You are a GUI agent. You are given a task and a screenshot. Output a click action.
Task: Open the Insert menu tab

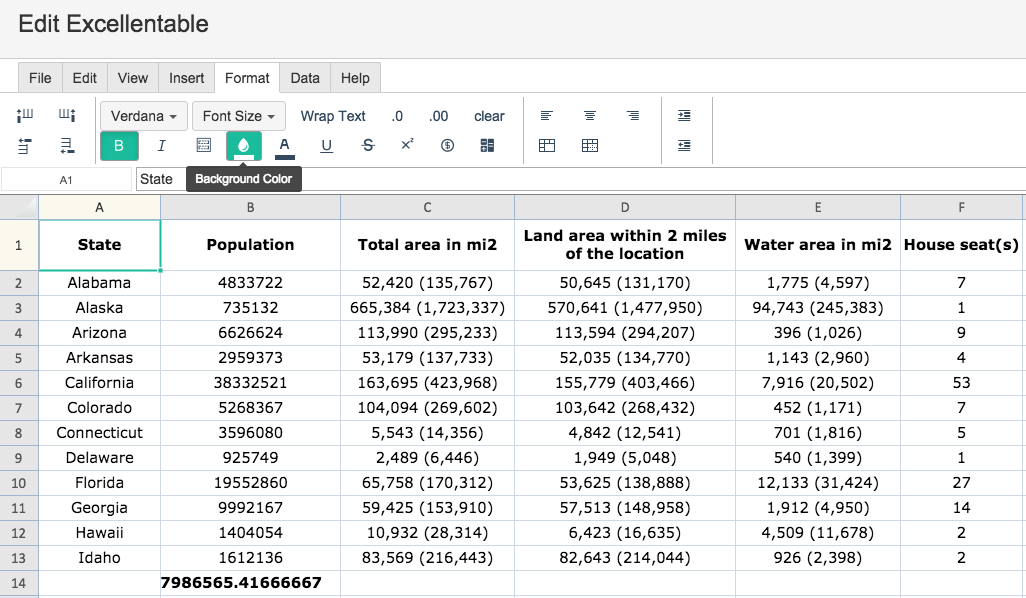tap(186, 78)
